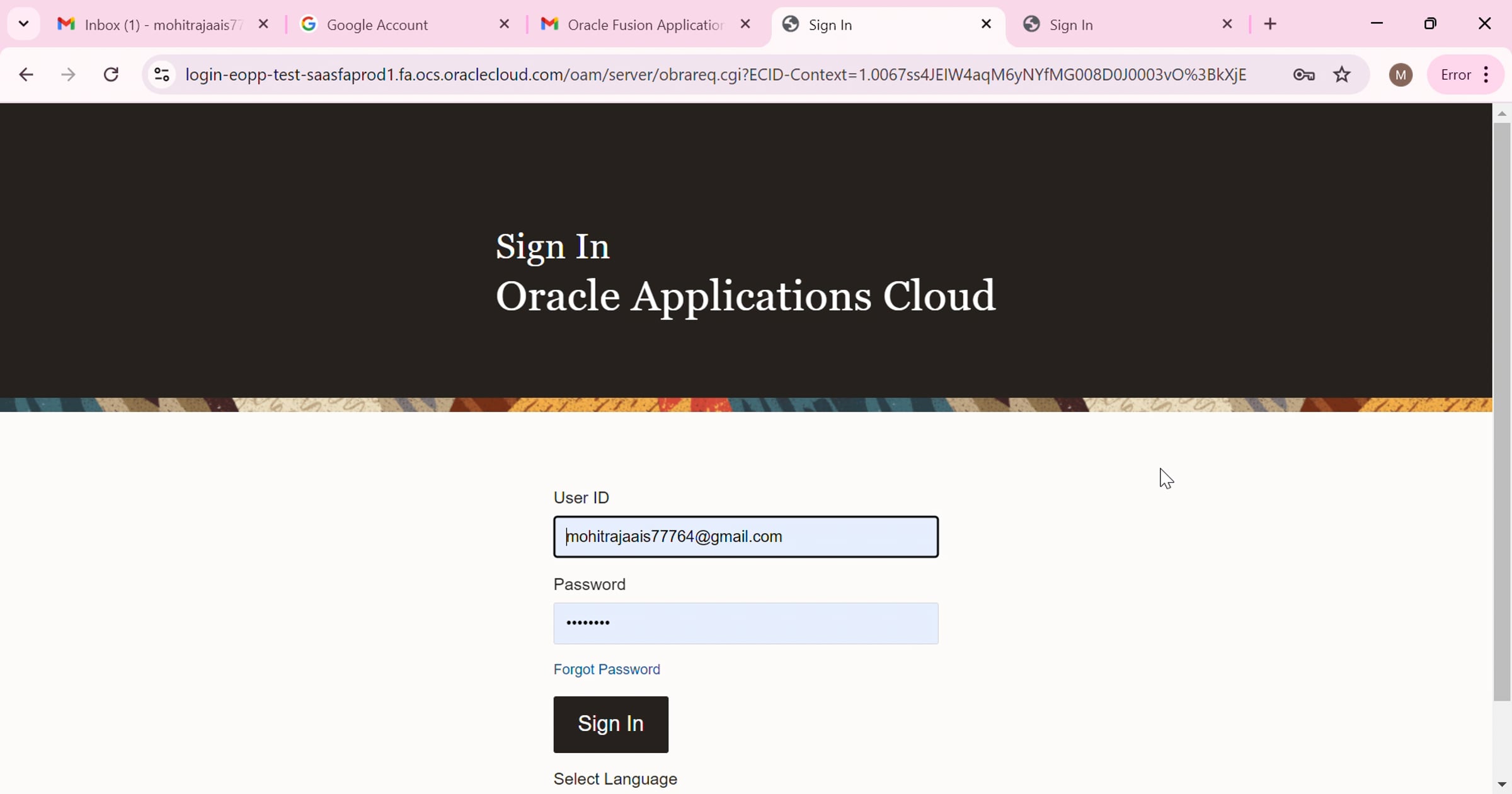
Task: Close the browser window
Action: pyautogui.click(x=1484, y=24)
